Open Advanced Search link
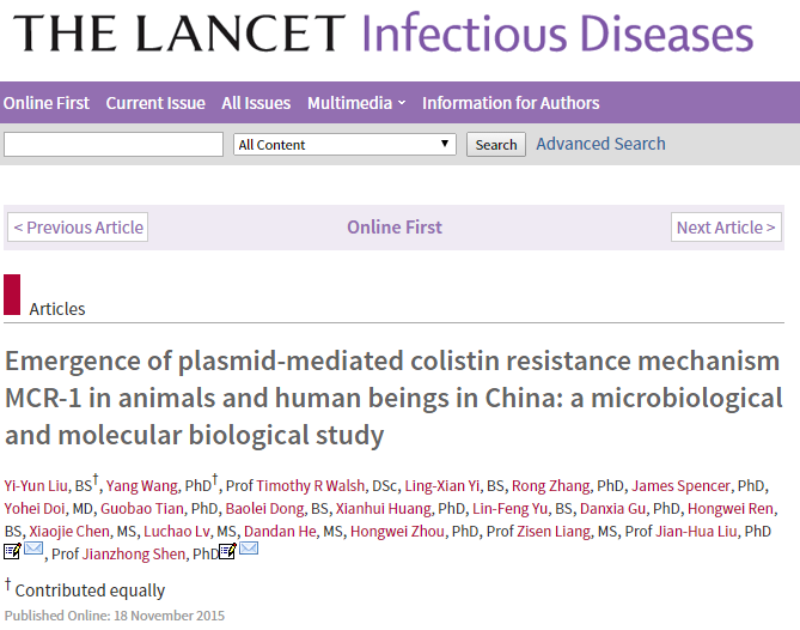 pyautogui.click(x=601, y=144)
